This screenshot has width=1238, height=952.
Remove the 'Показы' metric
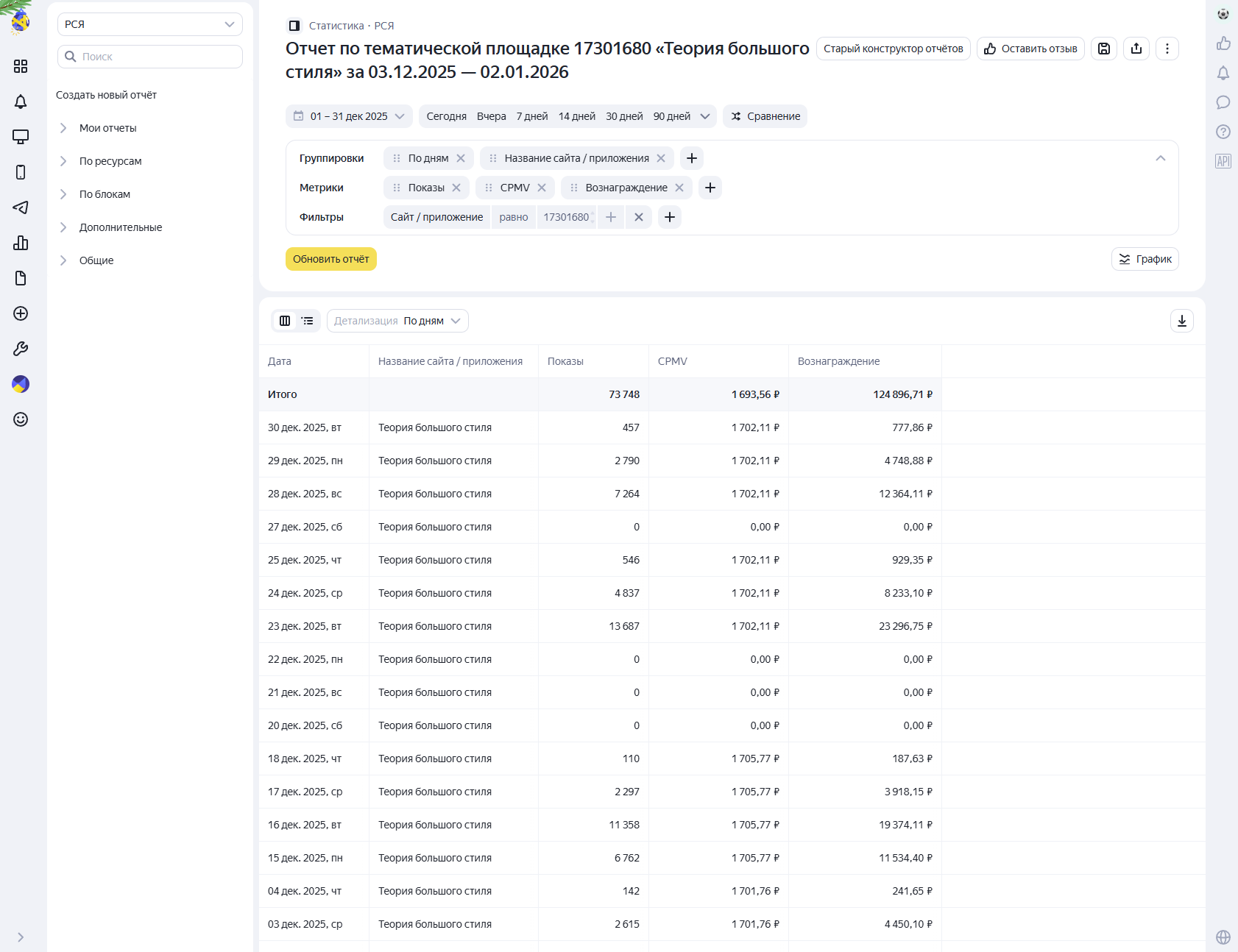coord(456,188)
